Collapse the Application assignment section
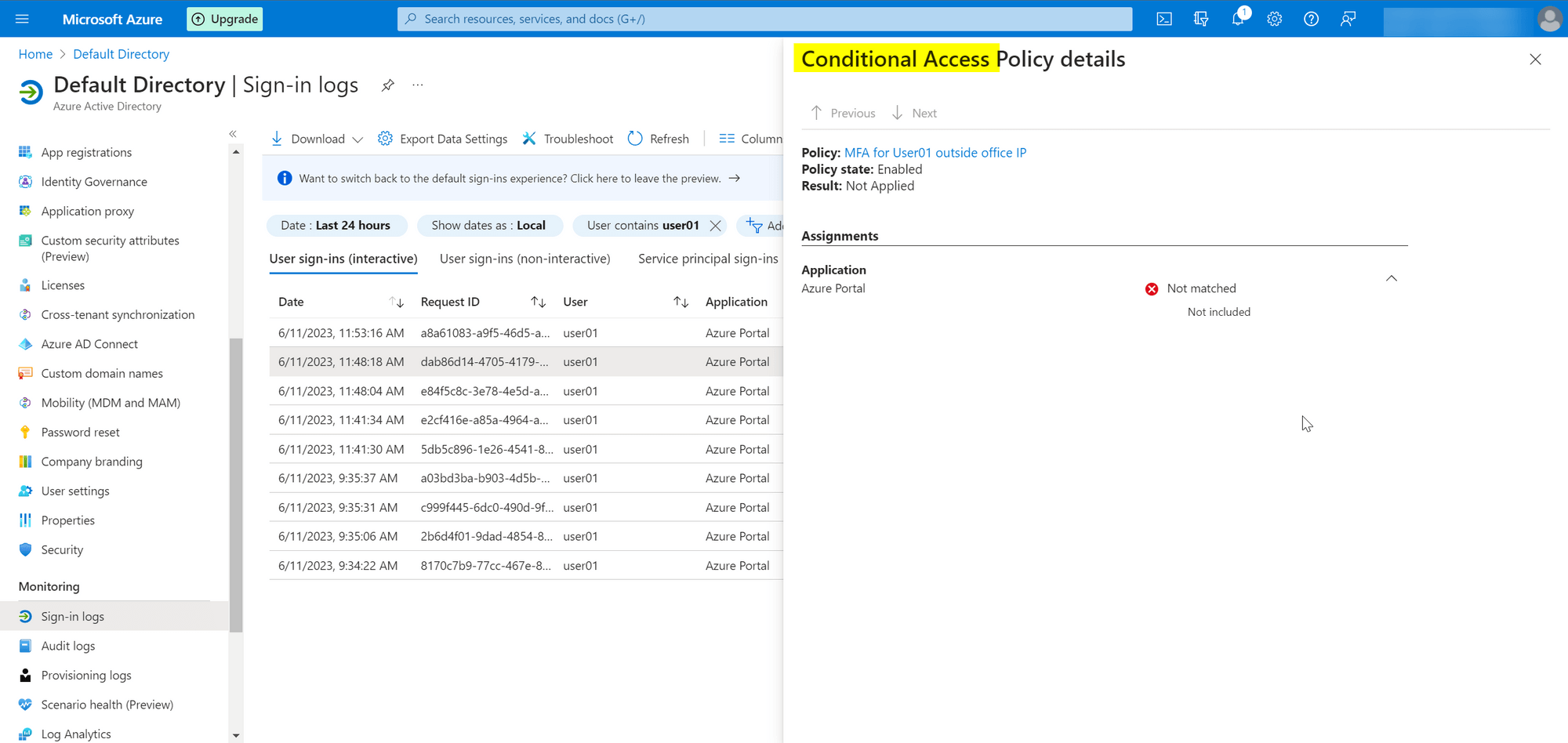Image resolution: width=1568 pixels, height=743 pixels. [1392, 278]
